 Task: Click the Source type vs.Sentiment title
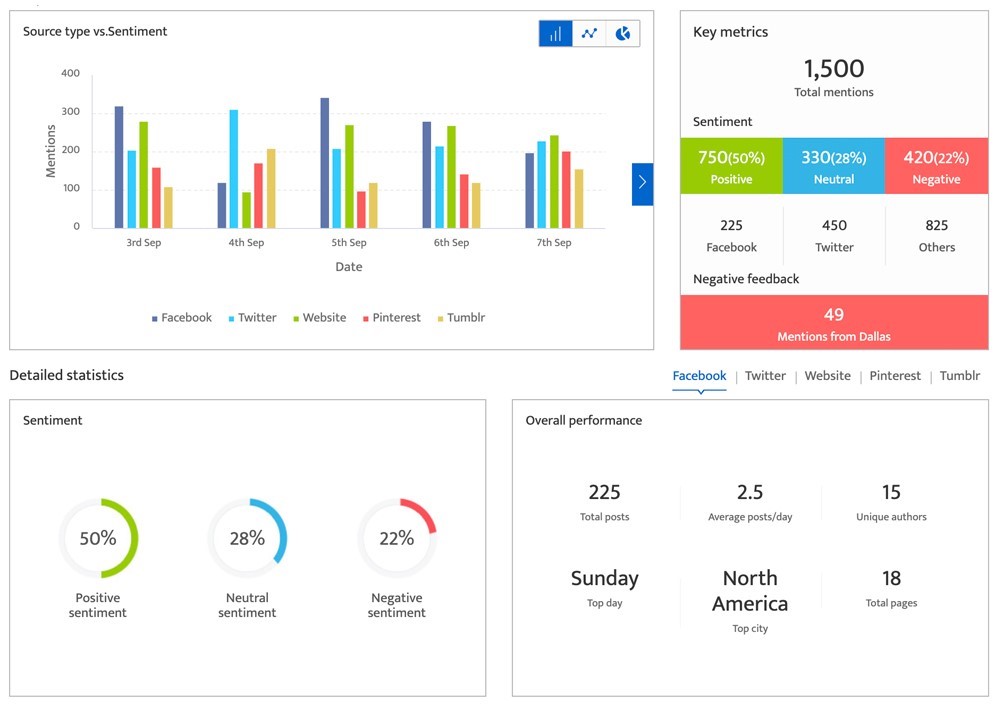95,31
